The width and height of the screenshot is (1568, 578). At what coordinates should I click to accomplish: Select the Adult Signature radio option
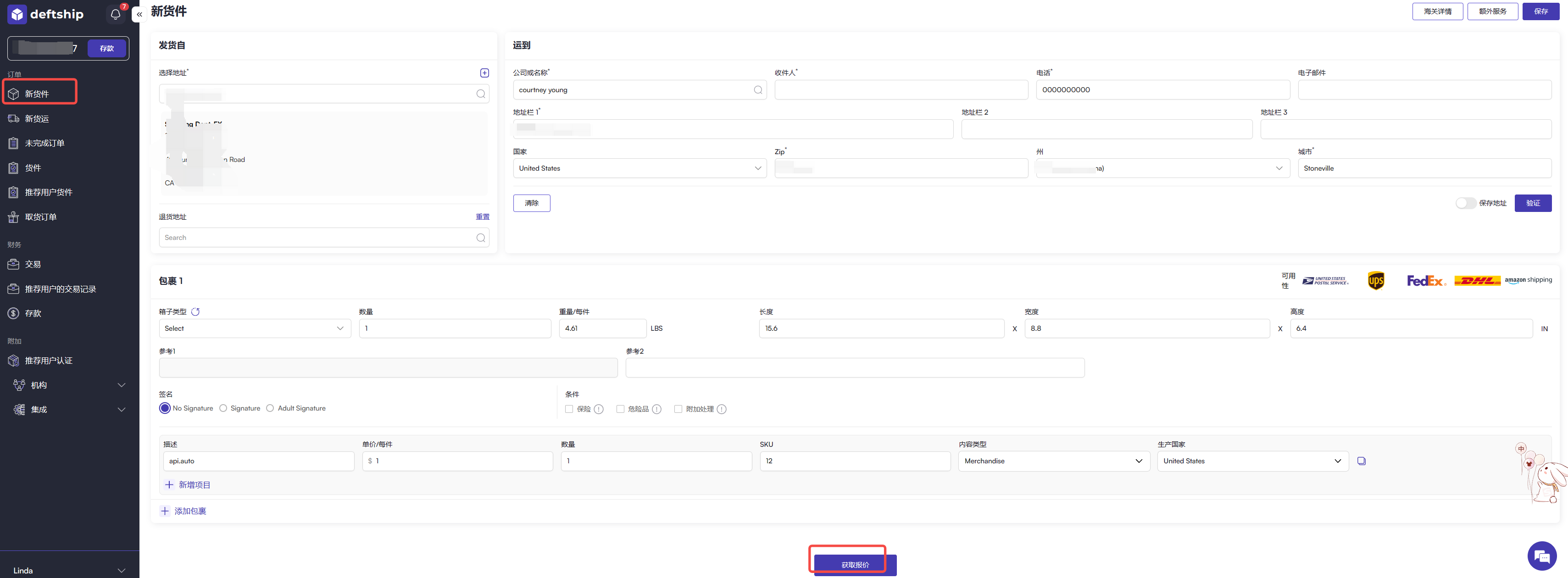click(x=270, y=408)
